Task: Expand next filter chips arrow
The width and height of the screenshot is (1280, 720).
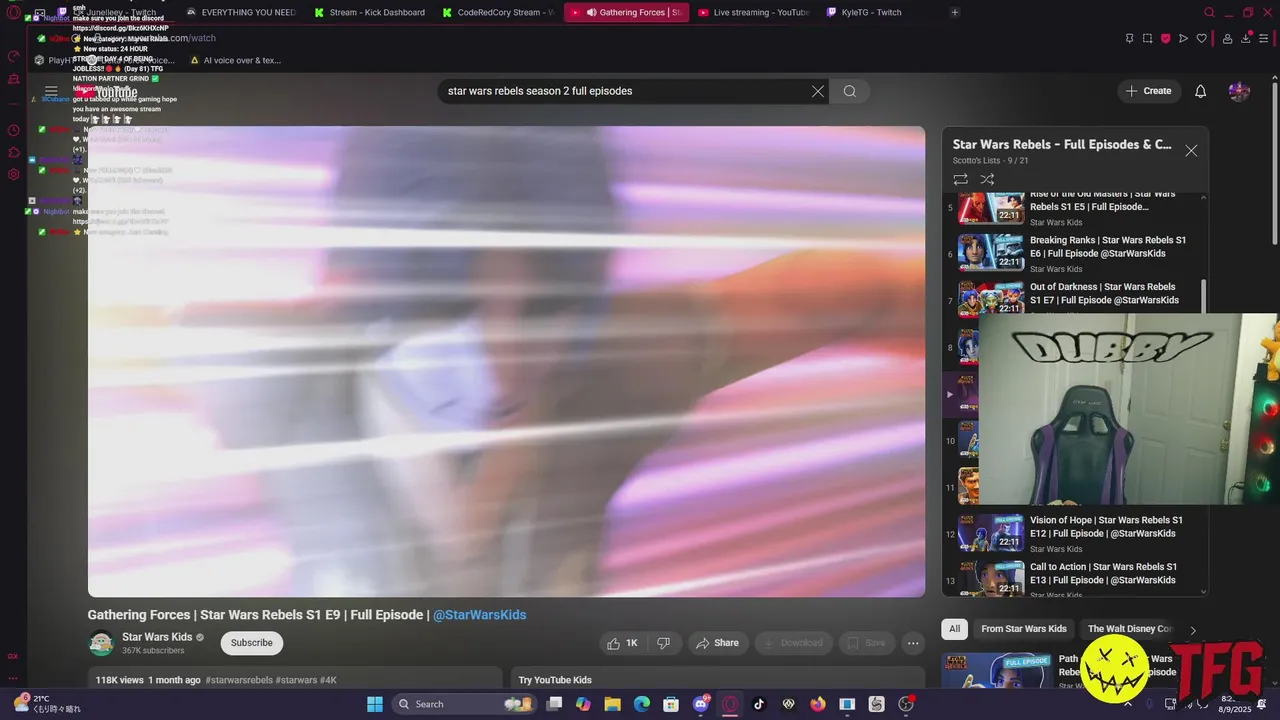Action: click(x=1193, y=630)
